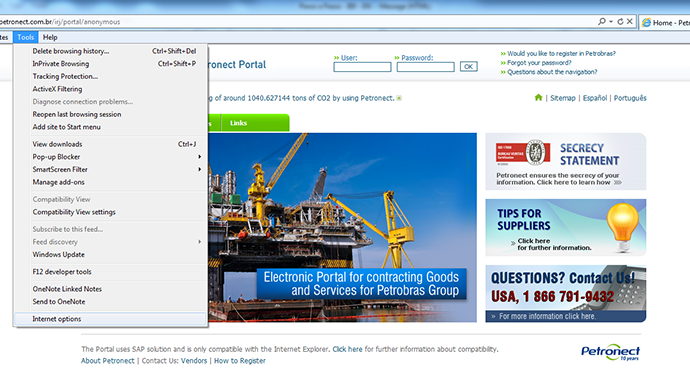Switch language to Português
690x373 pixels.
(630, 98)
